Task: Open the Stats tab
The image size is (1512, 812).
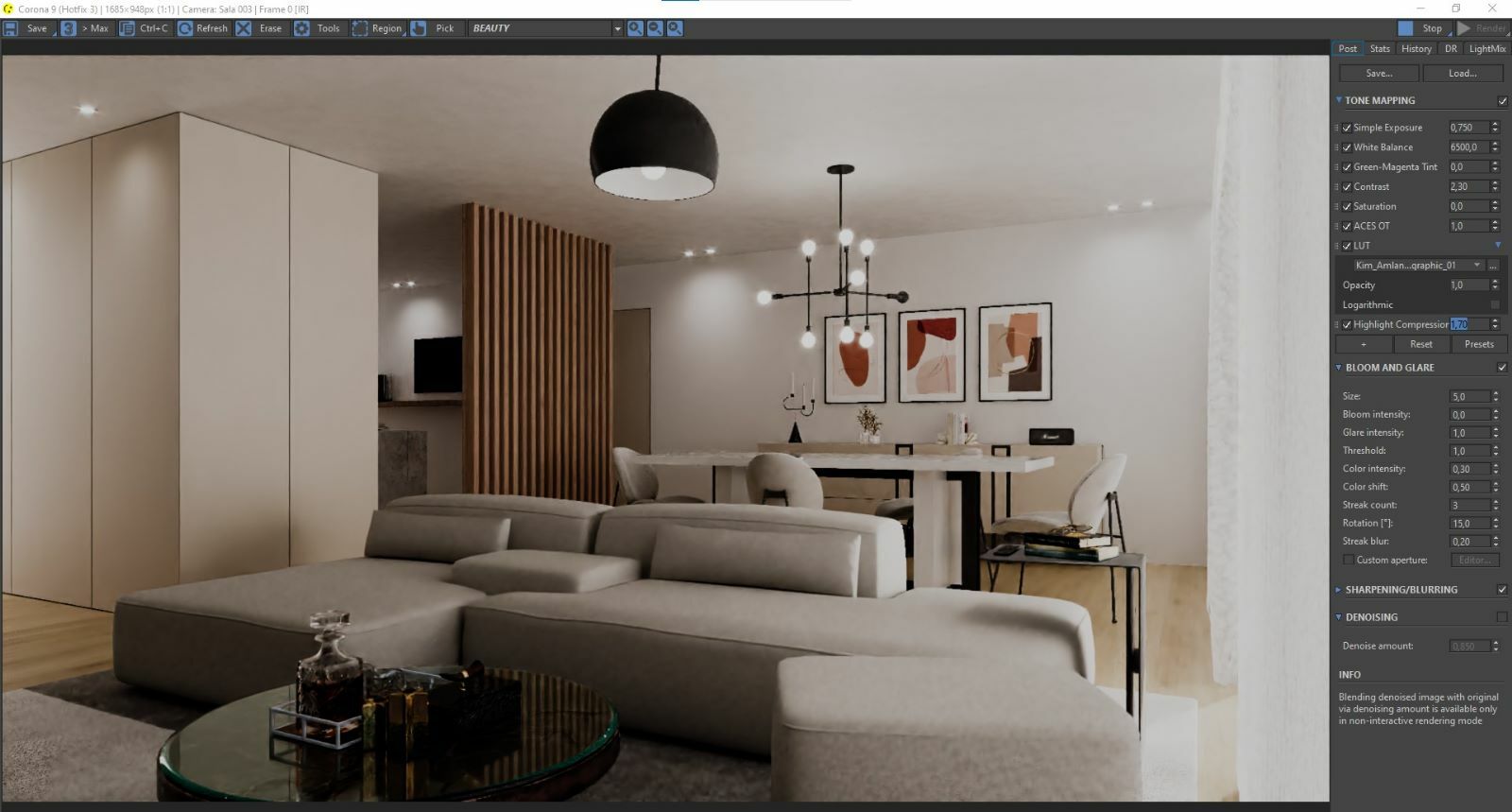Action: click(x=1380, y=49)
